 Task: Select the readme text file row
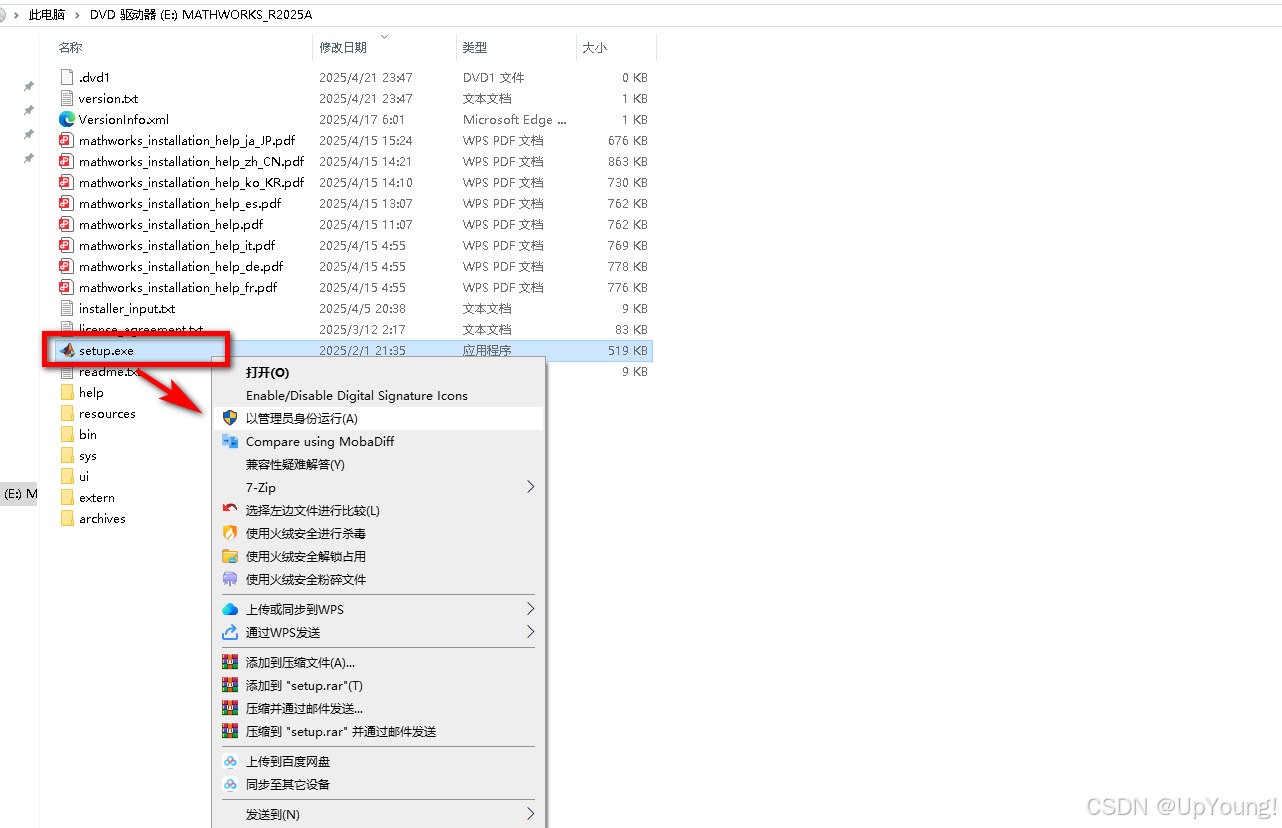pos(354,371)
